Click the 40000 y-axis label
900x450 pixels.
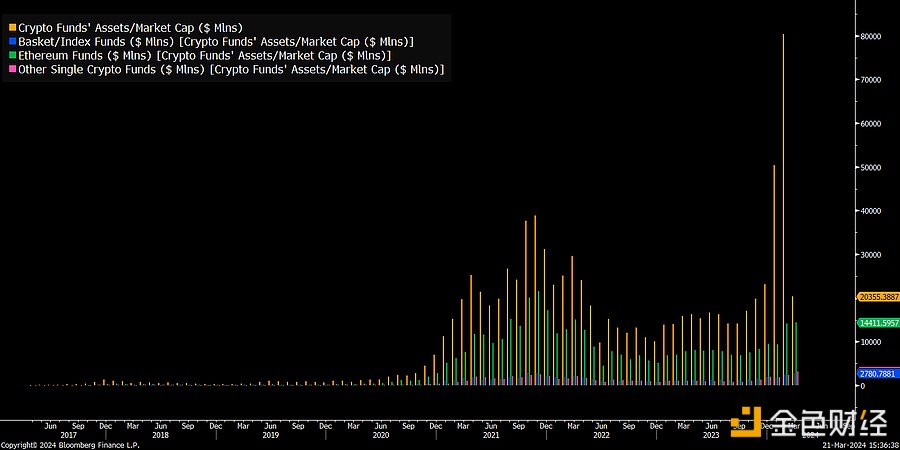tap(870, 211)
